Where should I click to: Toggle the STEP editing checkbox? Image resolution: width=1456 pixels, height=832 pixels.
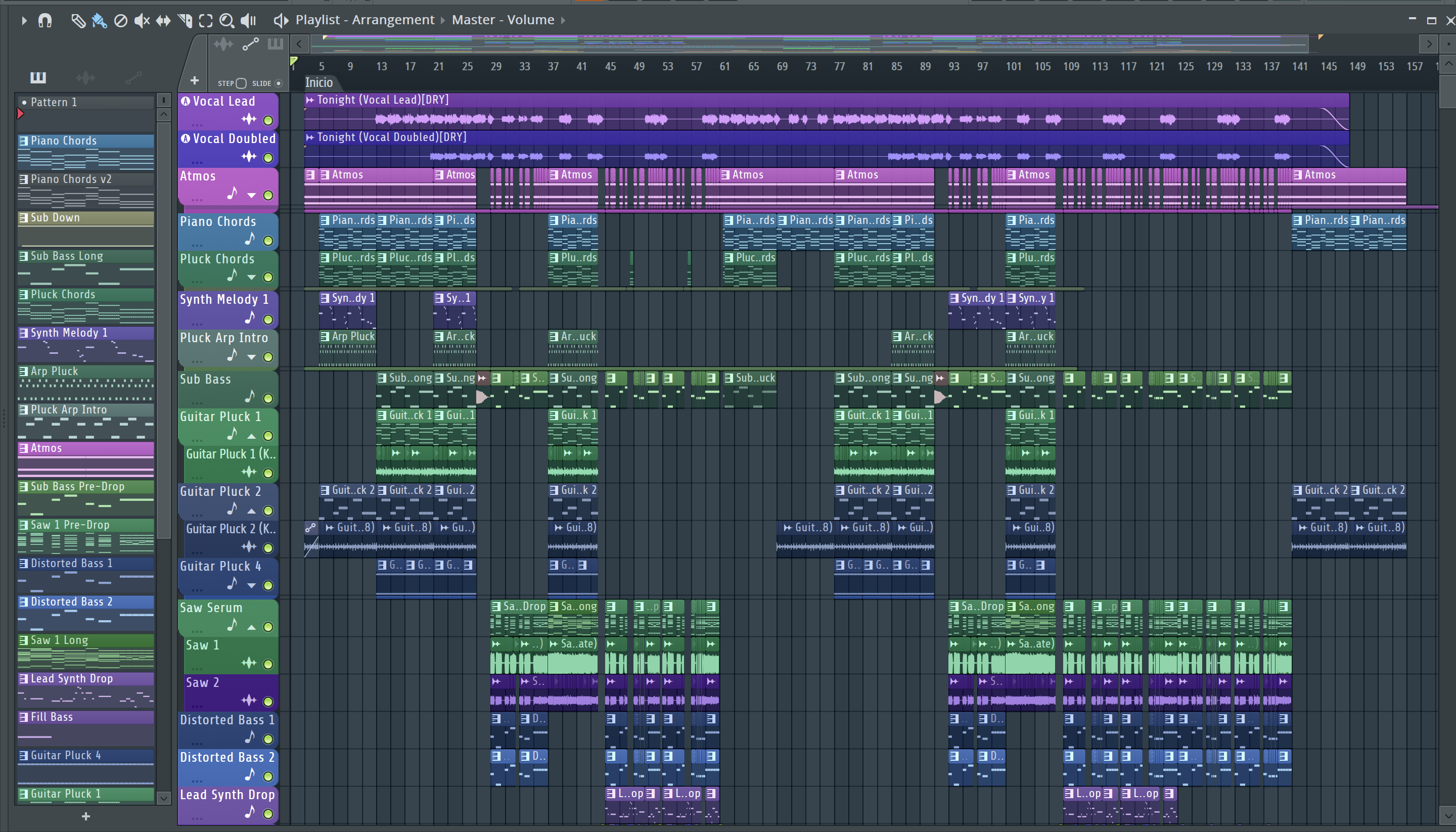(241, 83)
